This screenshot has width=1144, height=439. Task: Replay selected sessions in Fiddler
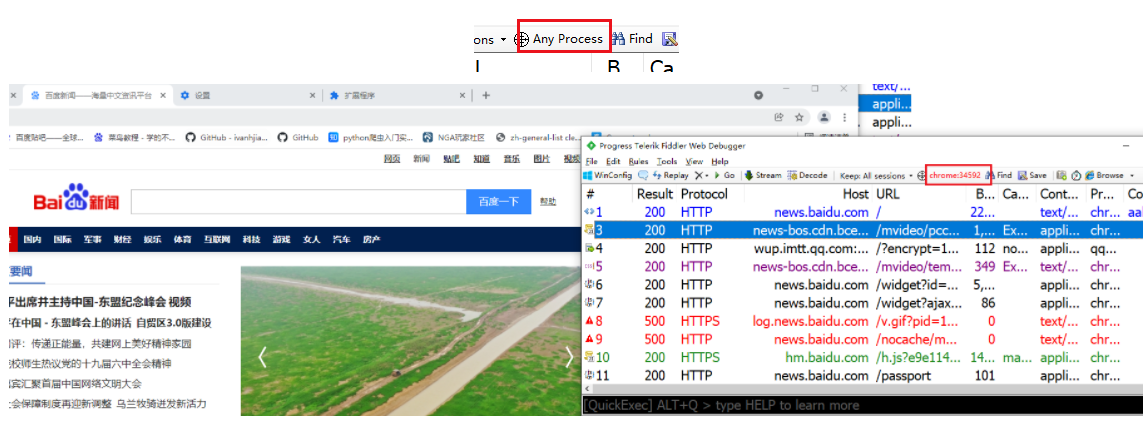tap(670, 176)
